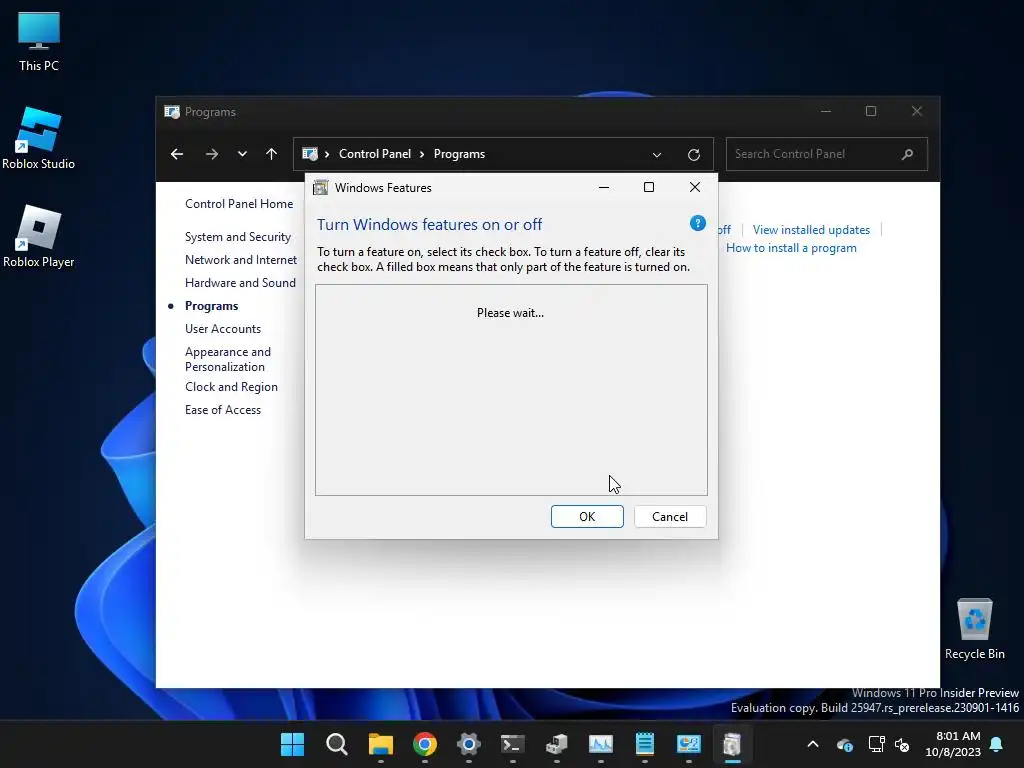Viewport: 1024px width, 768px height.
Task: Open Clock and Region category
Action: coord(231,387)
